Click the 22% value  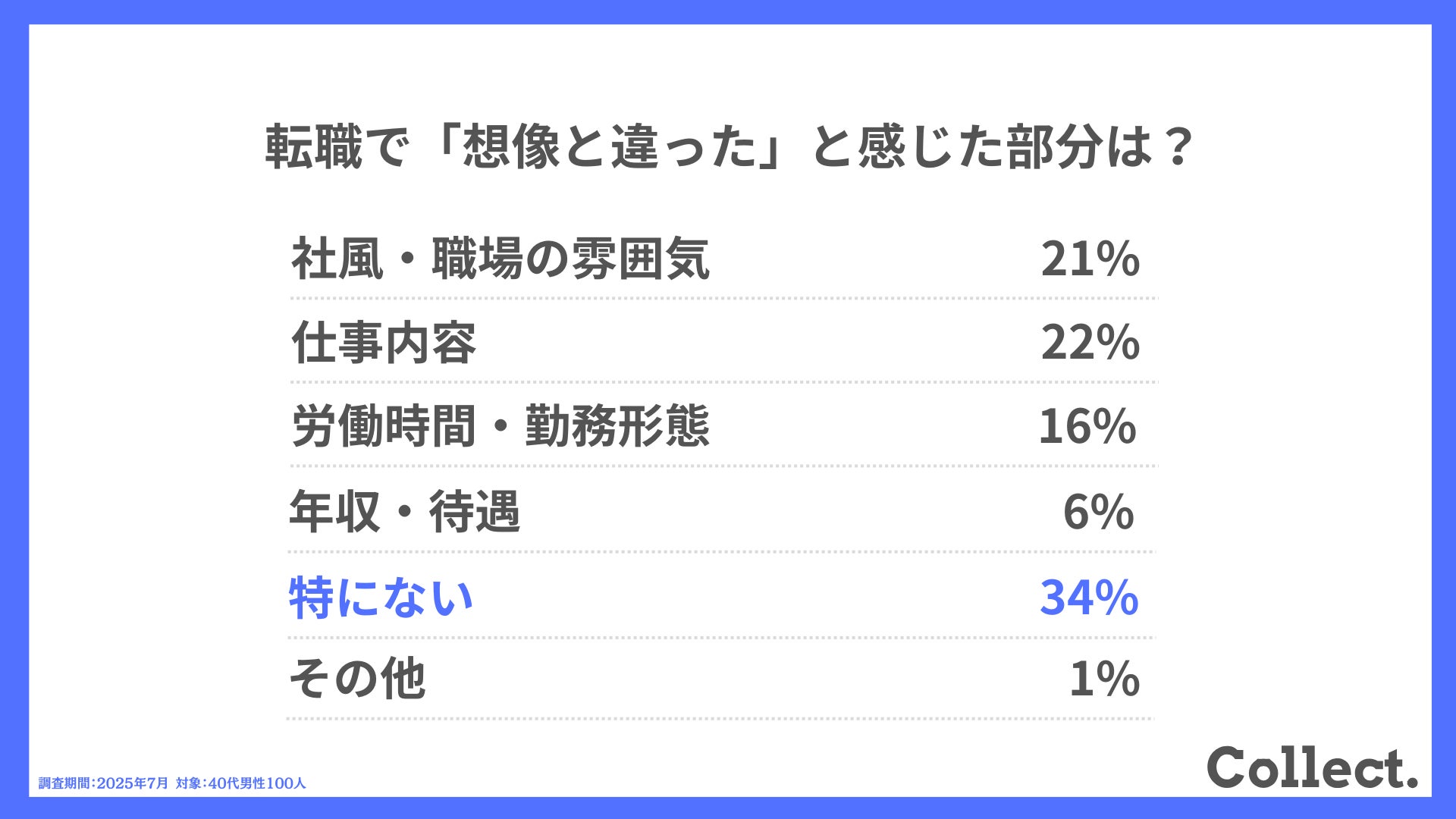1090,343
